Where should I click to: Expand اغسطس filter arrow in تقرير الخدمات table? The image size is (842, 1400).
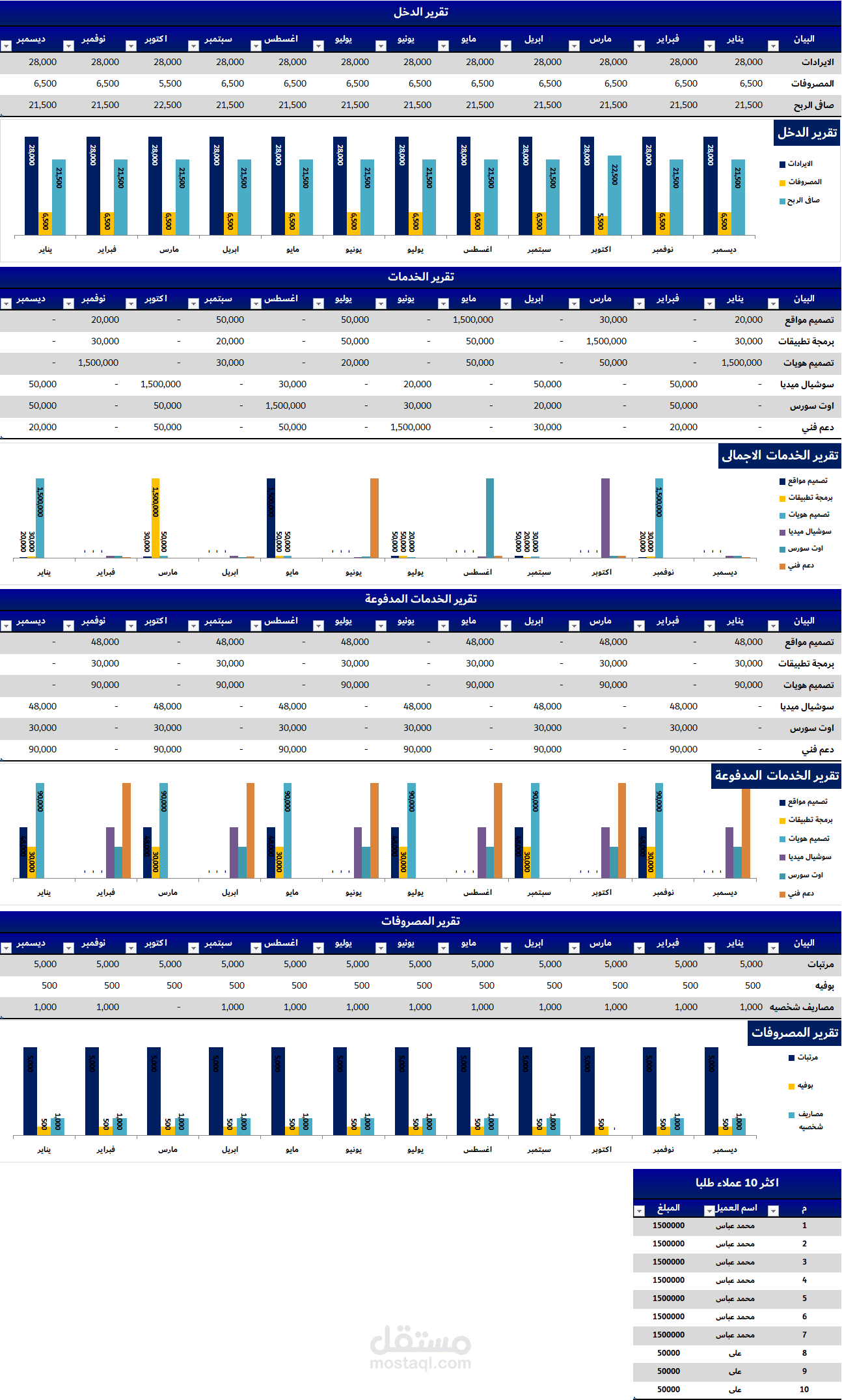point(256,303)
